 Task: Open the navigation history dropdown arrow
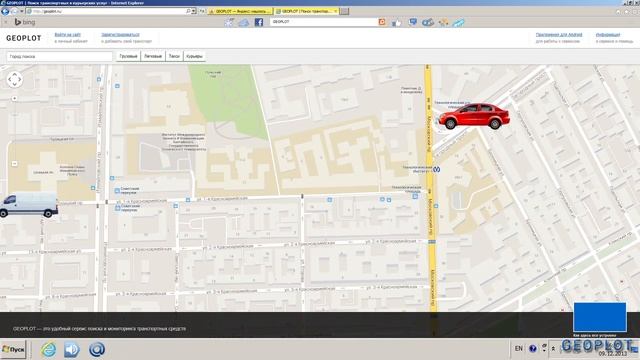click(21, 11)
